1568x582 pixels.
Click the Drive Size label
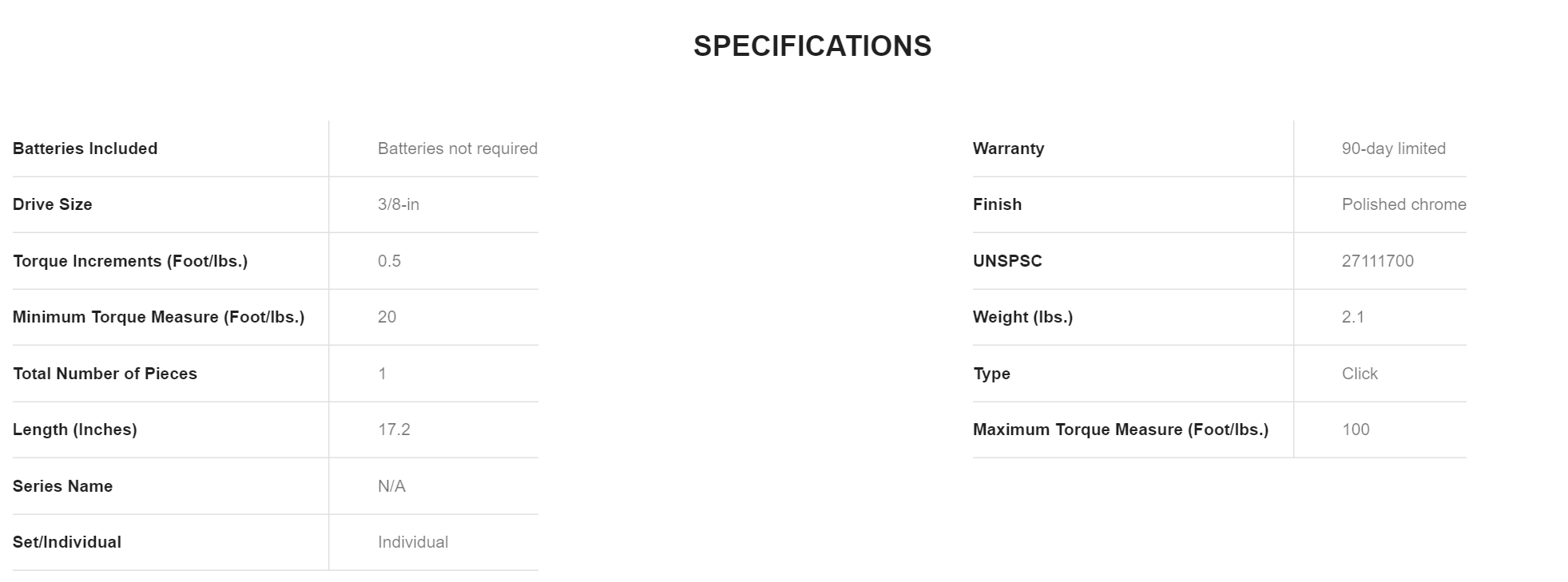(52, 204)
